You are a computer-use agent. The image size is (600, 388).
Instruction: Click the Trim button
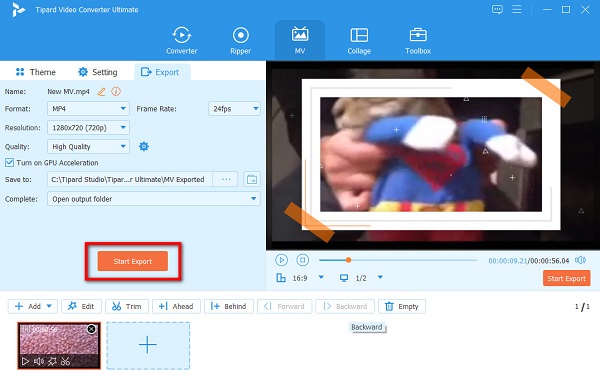pyautogui.click(x=127, y=306)
